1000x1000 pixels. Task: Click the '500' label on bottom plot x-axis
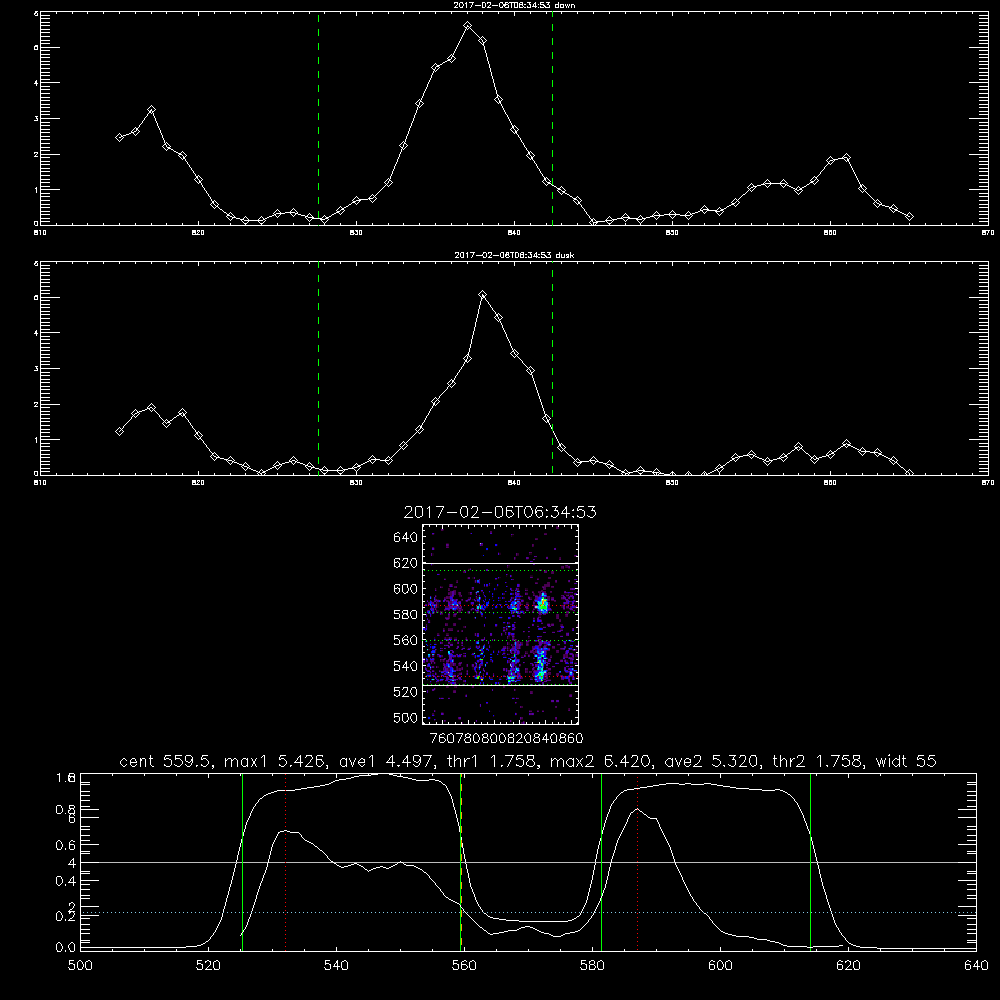[80, 966]
